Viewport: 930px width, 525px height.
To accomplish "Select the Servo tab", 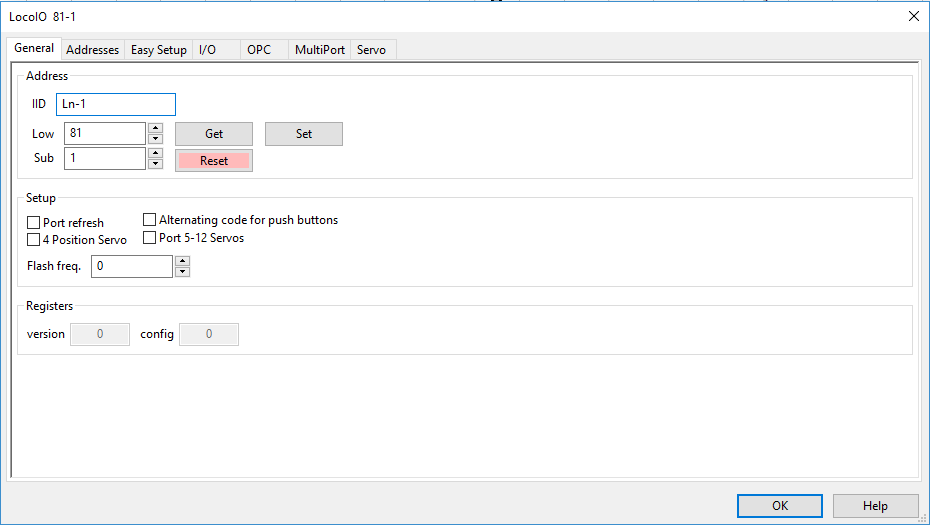I will tap(371, 50).
